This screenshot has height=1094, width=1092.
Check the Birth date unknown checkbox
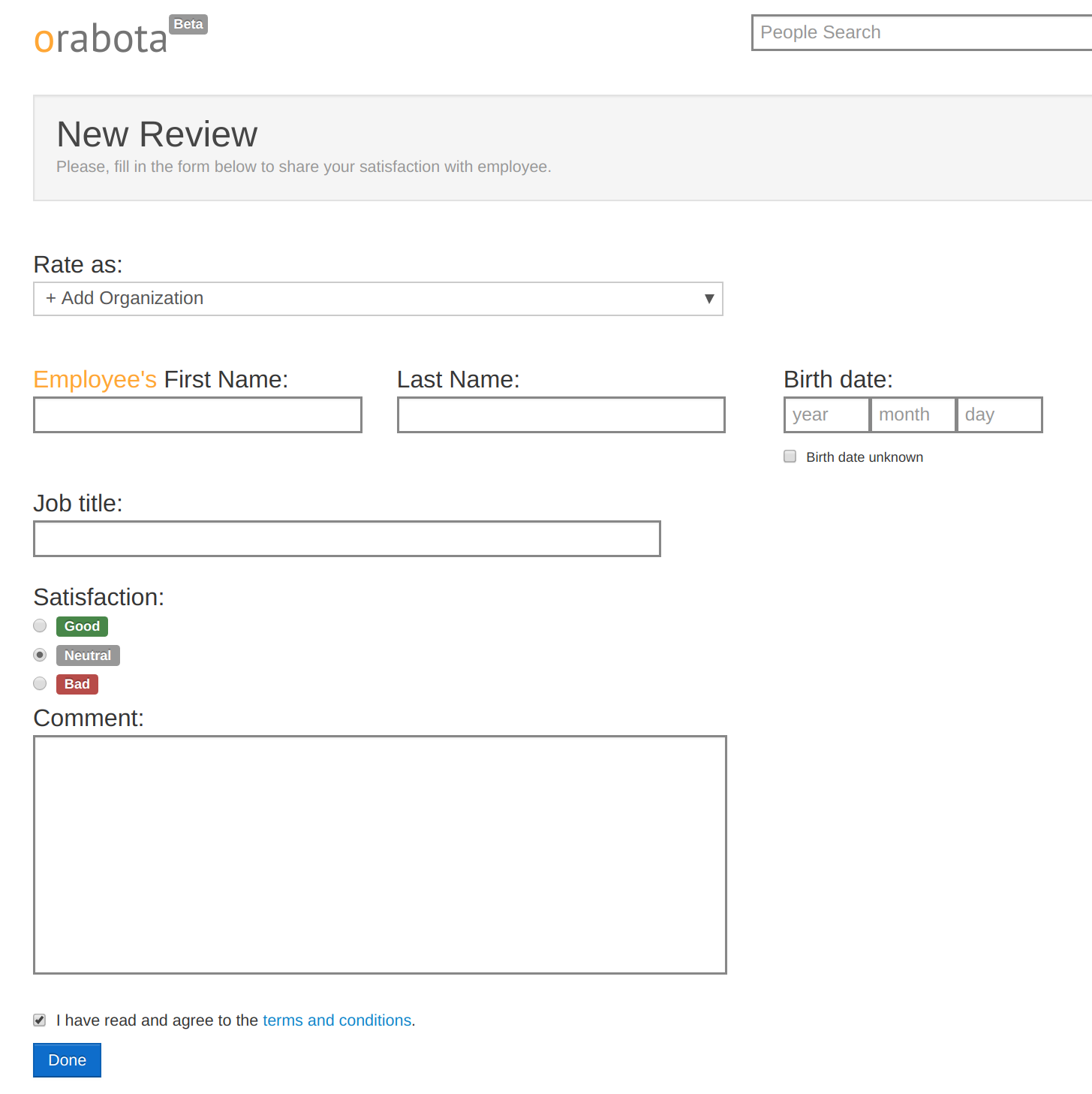pyautogui.click(x=790, y=457)
